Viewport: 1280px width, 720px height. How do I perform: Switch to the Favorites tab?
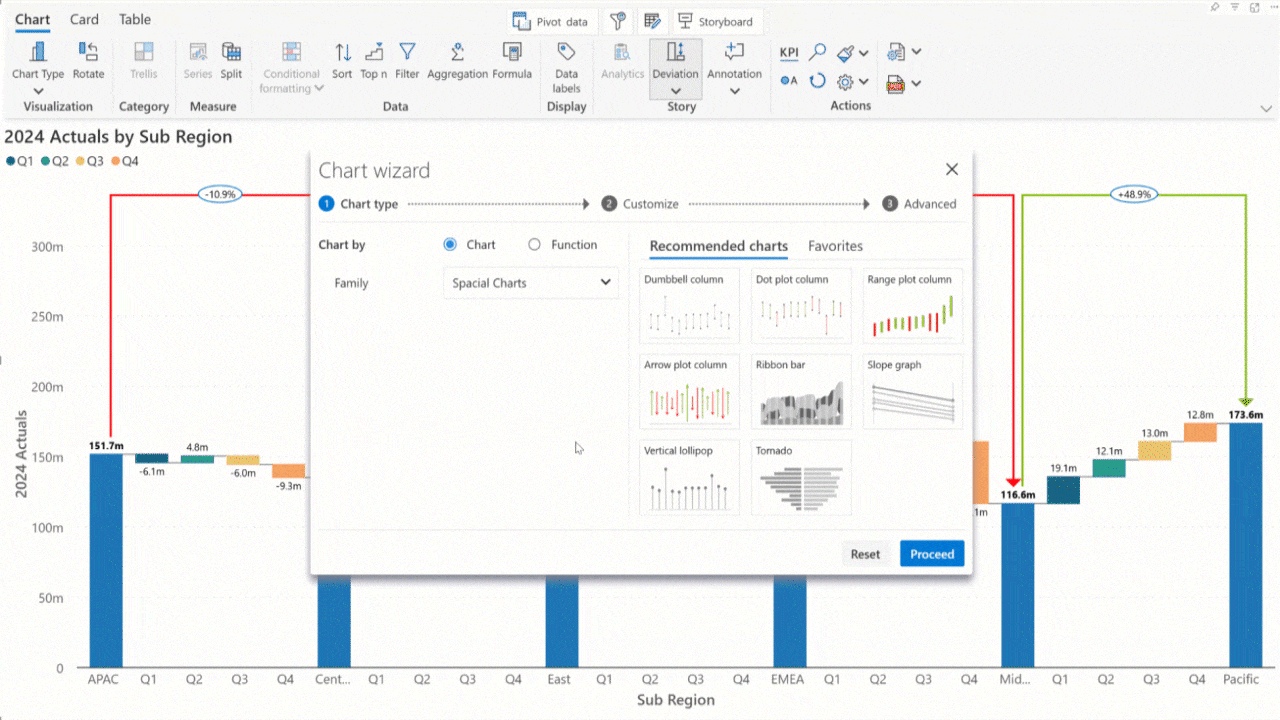click(835, 246)
